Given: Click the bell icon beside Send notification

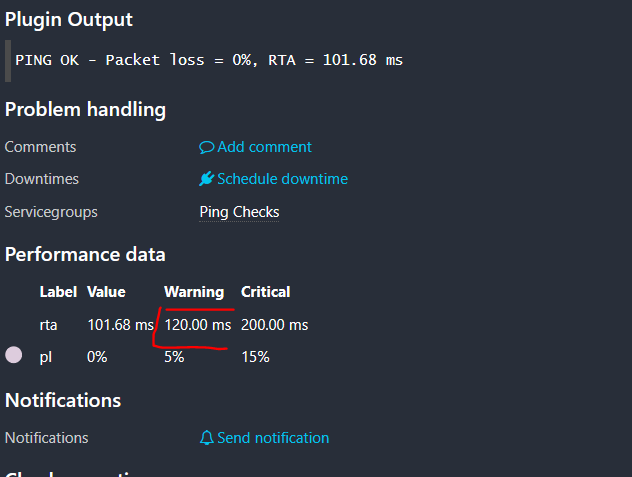Looking at the screenshot, I should point(207,438).
